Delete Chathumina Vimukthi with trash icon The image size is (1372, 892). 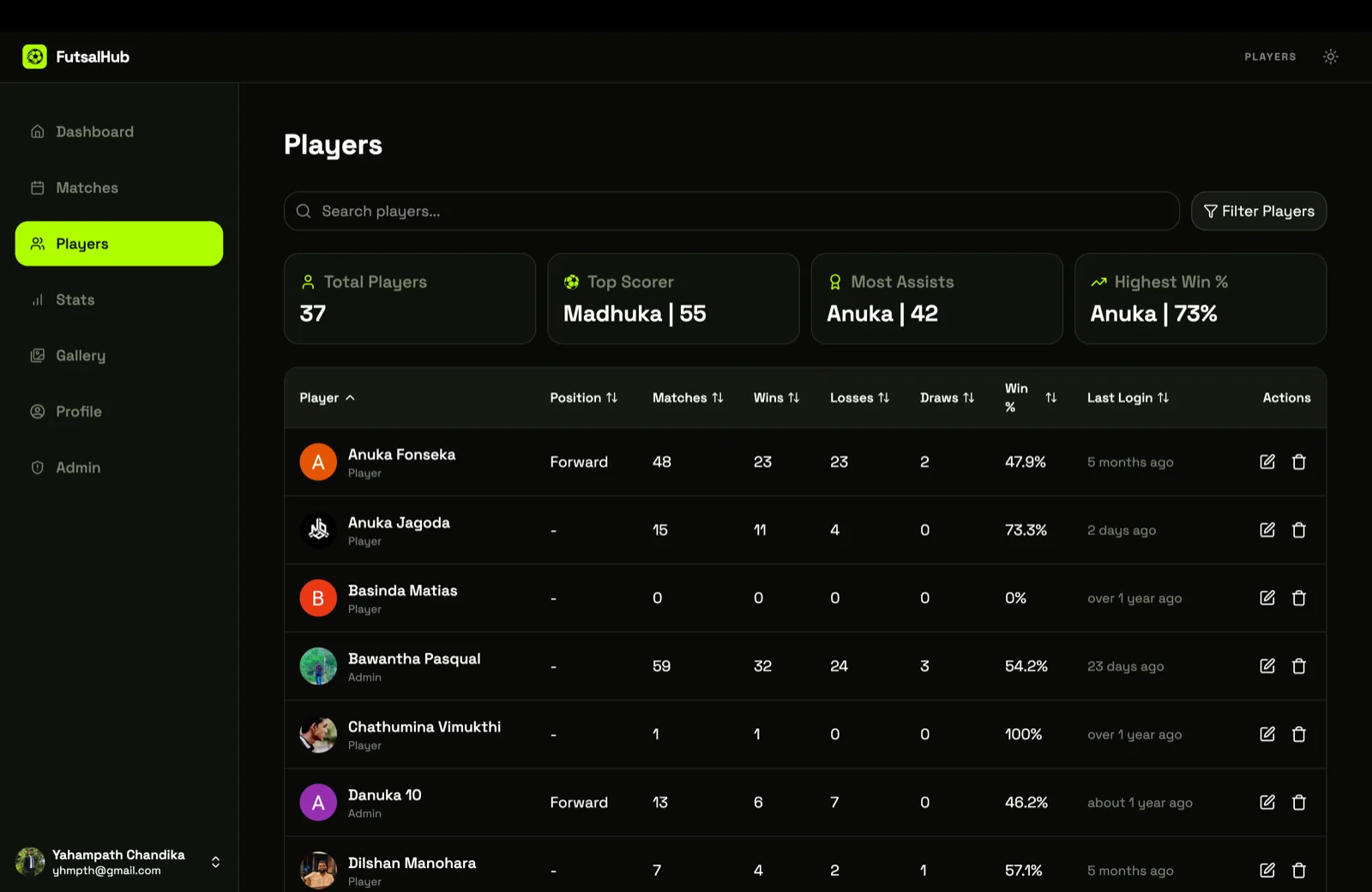[1299, 734]
